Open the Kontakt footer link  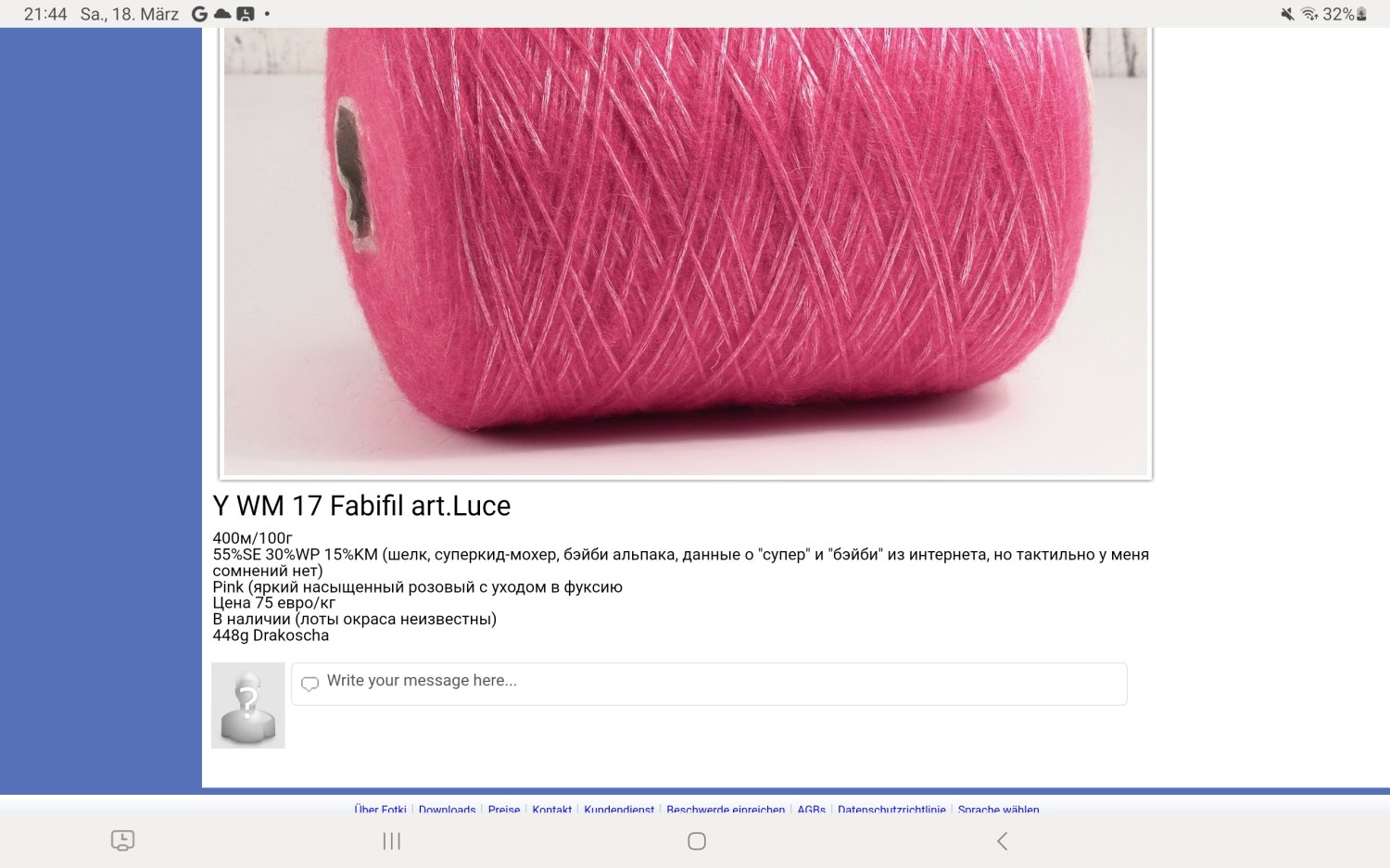pos(552,810)
